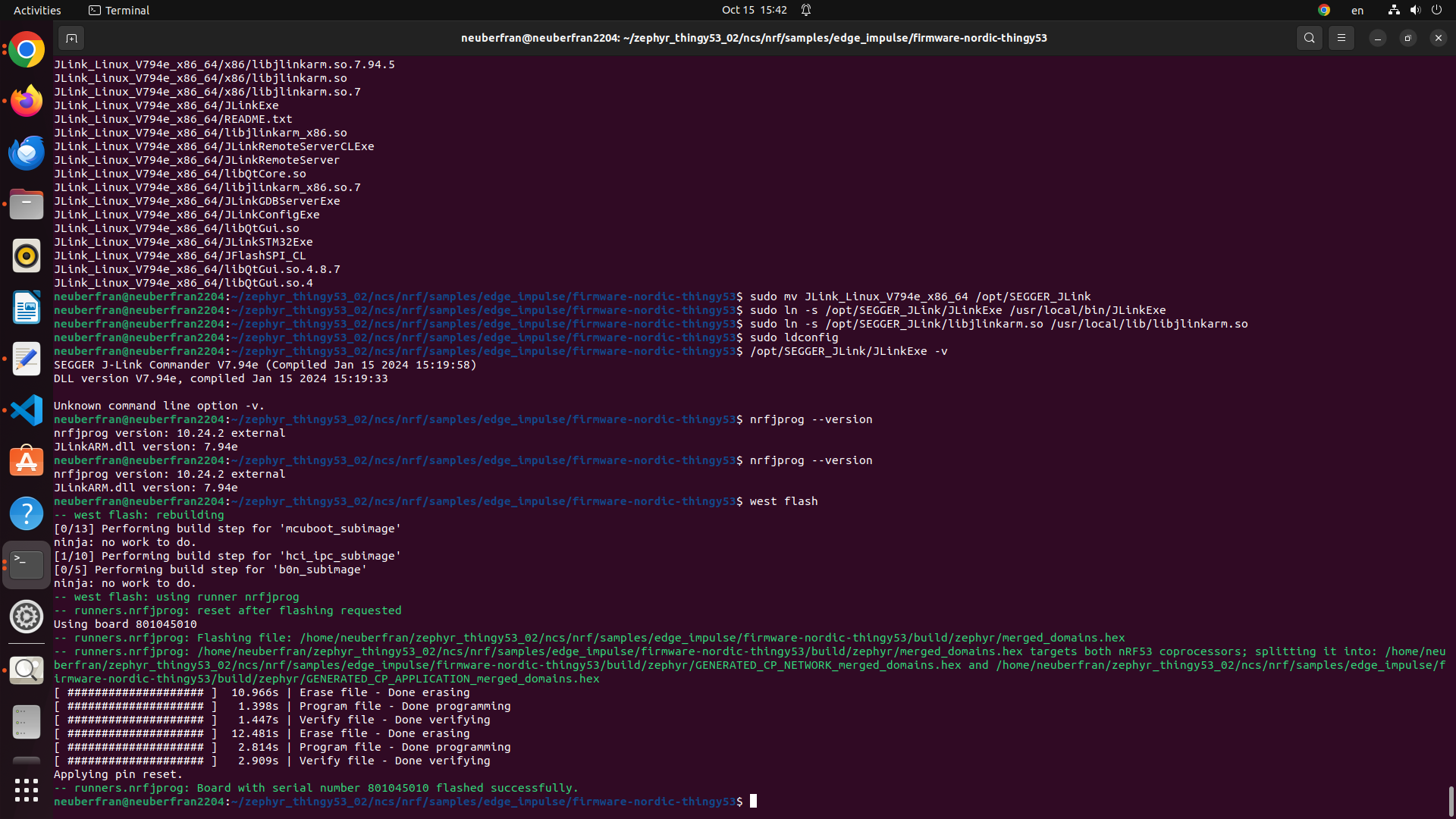Viewport: 1456px width, 819px height.
Task: Open a new terminal tab
Action: 71,38
